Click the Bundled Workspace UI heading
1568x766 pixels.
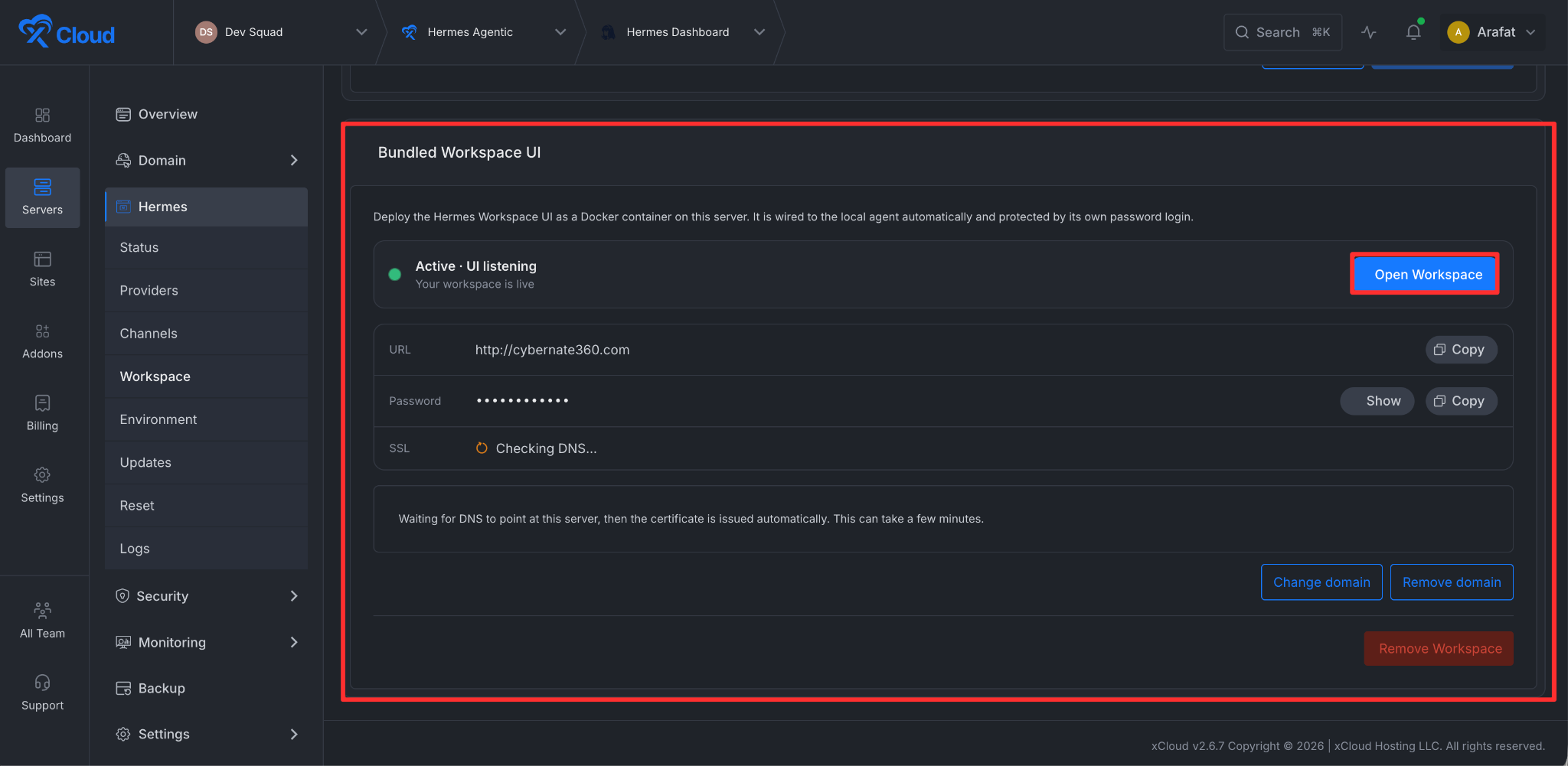tap(459, 152)
